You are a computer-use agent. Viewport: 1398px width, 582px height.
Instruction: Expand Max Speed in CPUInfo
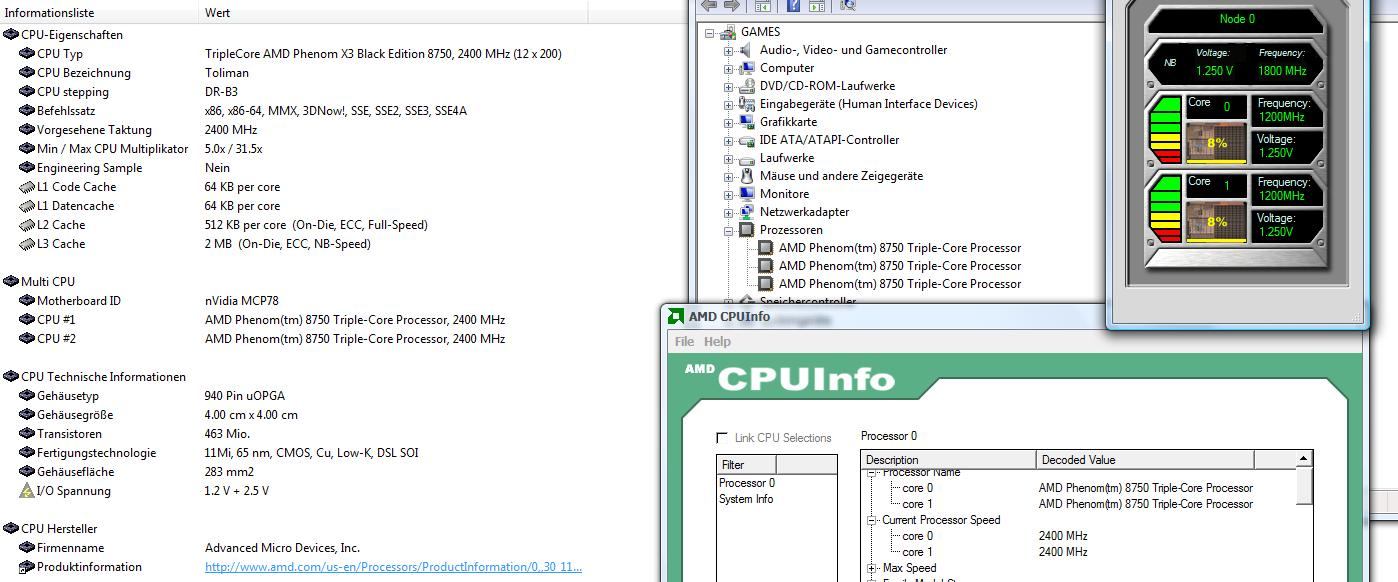871,569
